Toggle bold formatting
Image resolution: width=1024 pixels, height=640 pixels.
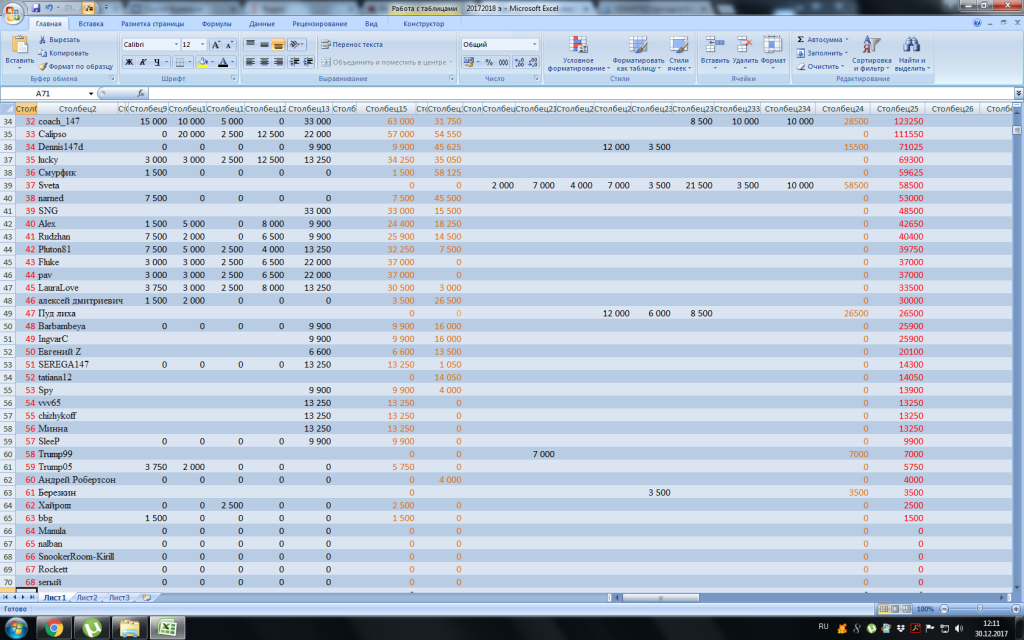(x=129, y=62)
